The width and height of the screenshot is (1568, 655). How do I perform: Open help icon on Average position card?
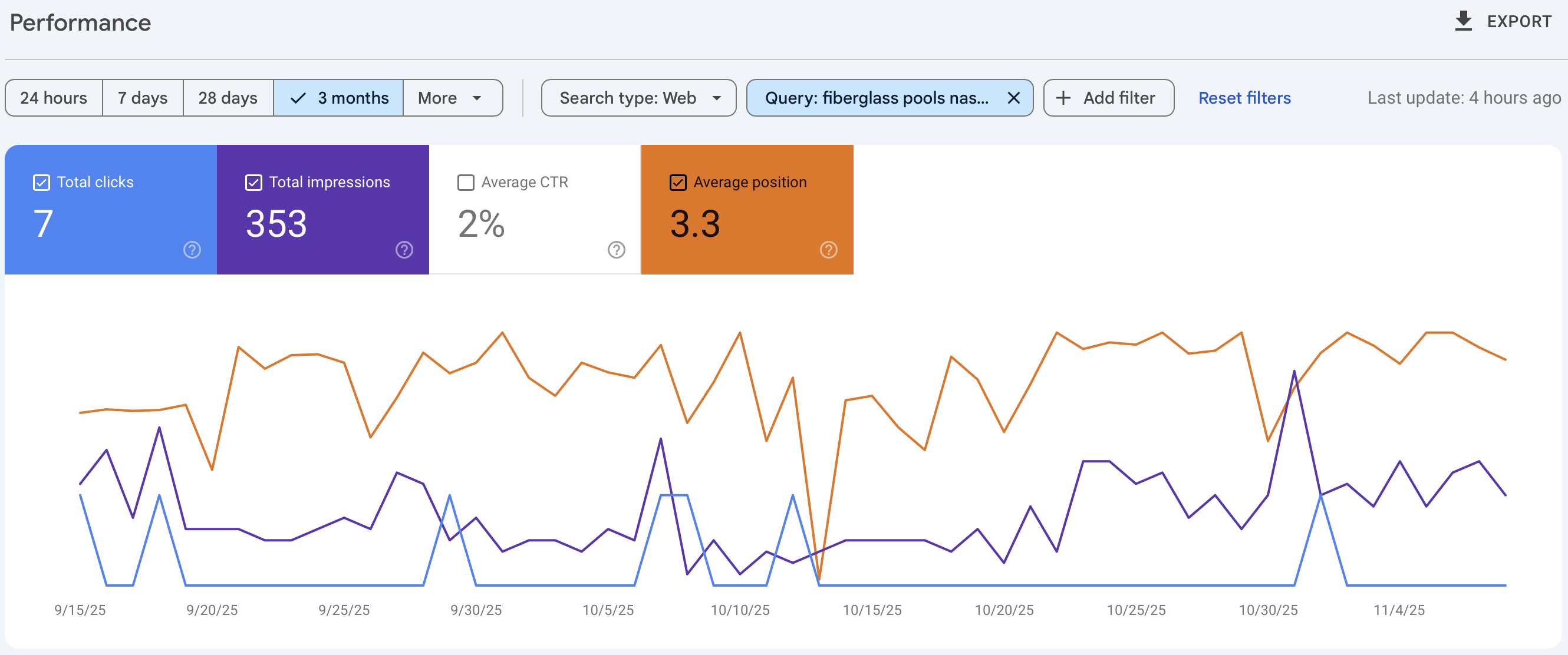point(828,250)
